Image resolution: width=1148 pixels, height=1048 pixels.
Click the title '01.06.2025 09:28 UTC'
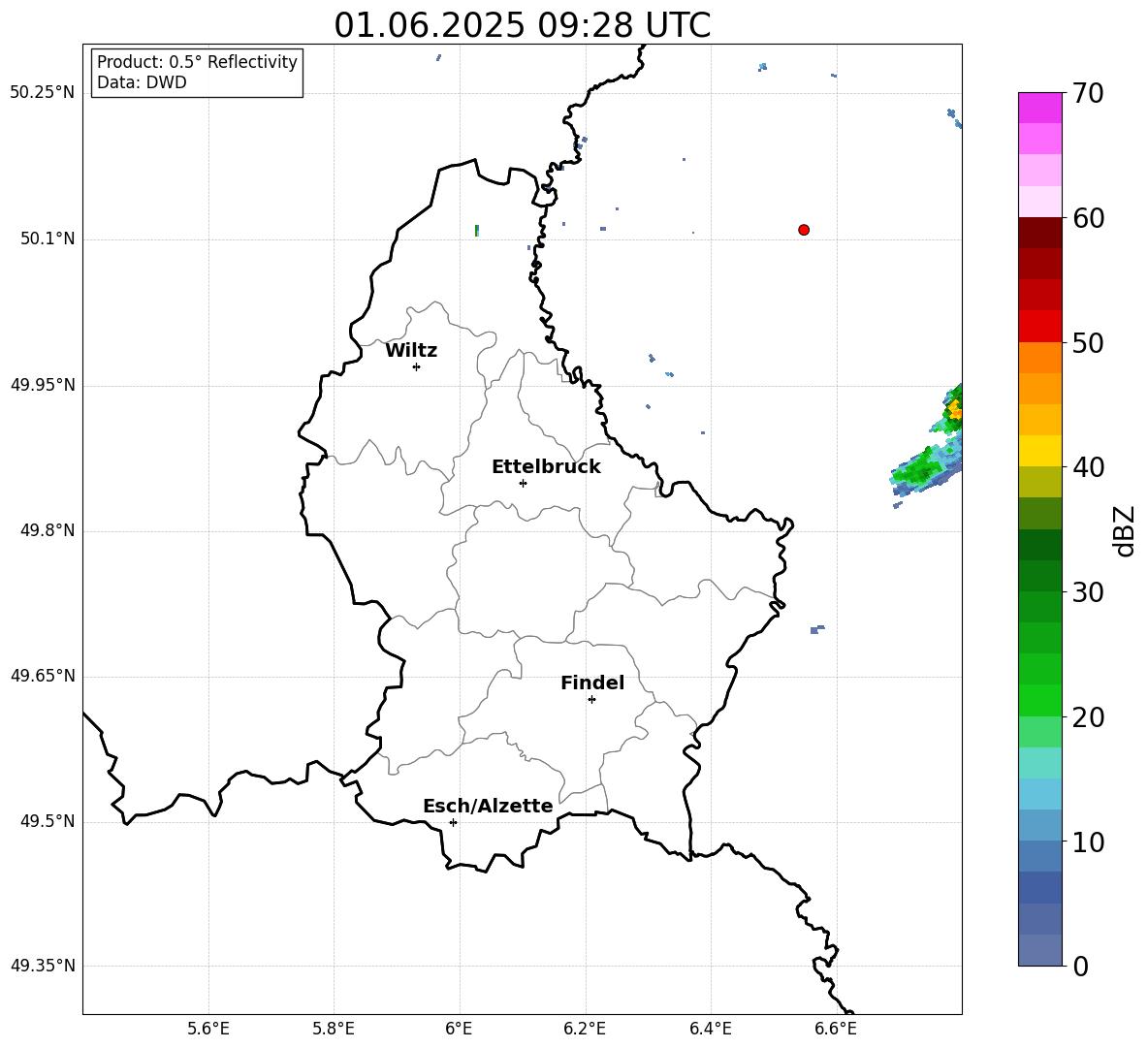[x=522, y=24]
